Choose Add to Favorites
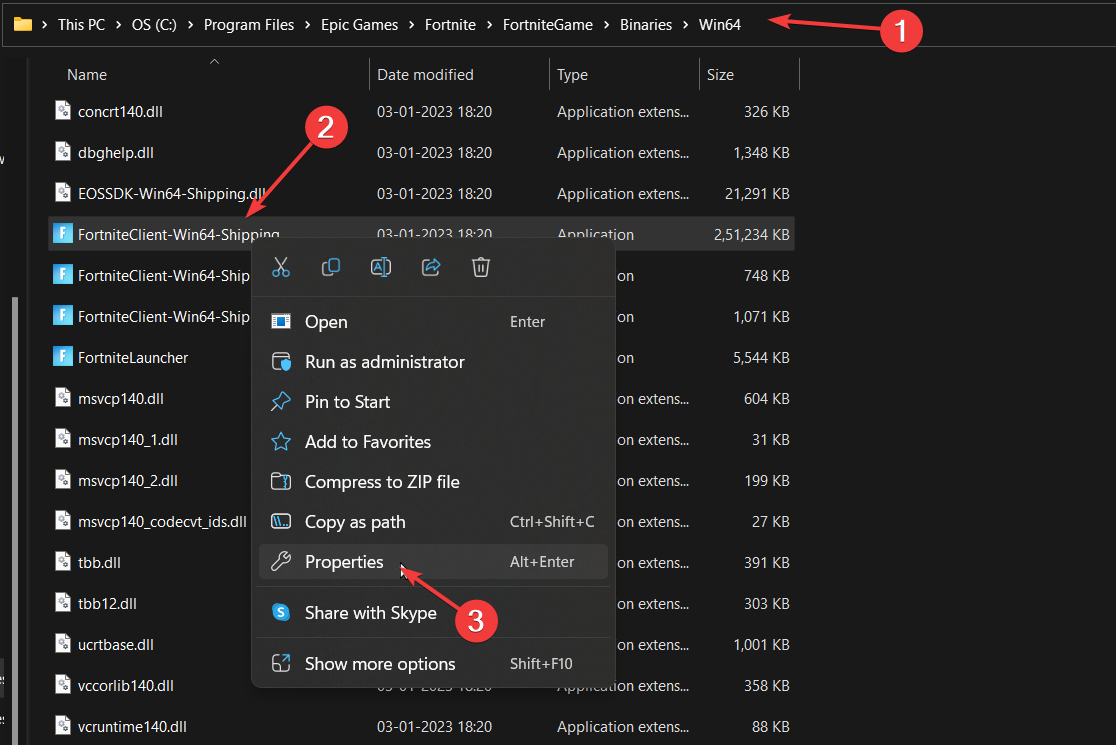The image size is (1116, 745). (433, 441)
